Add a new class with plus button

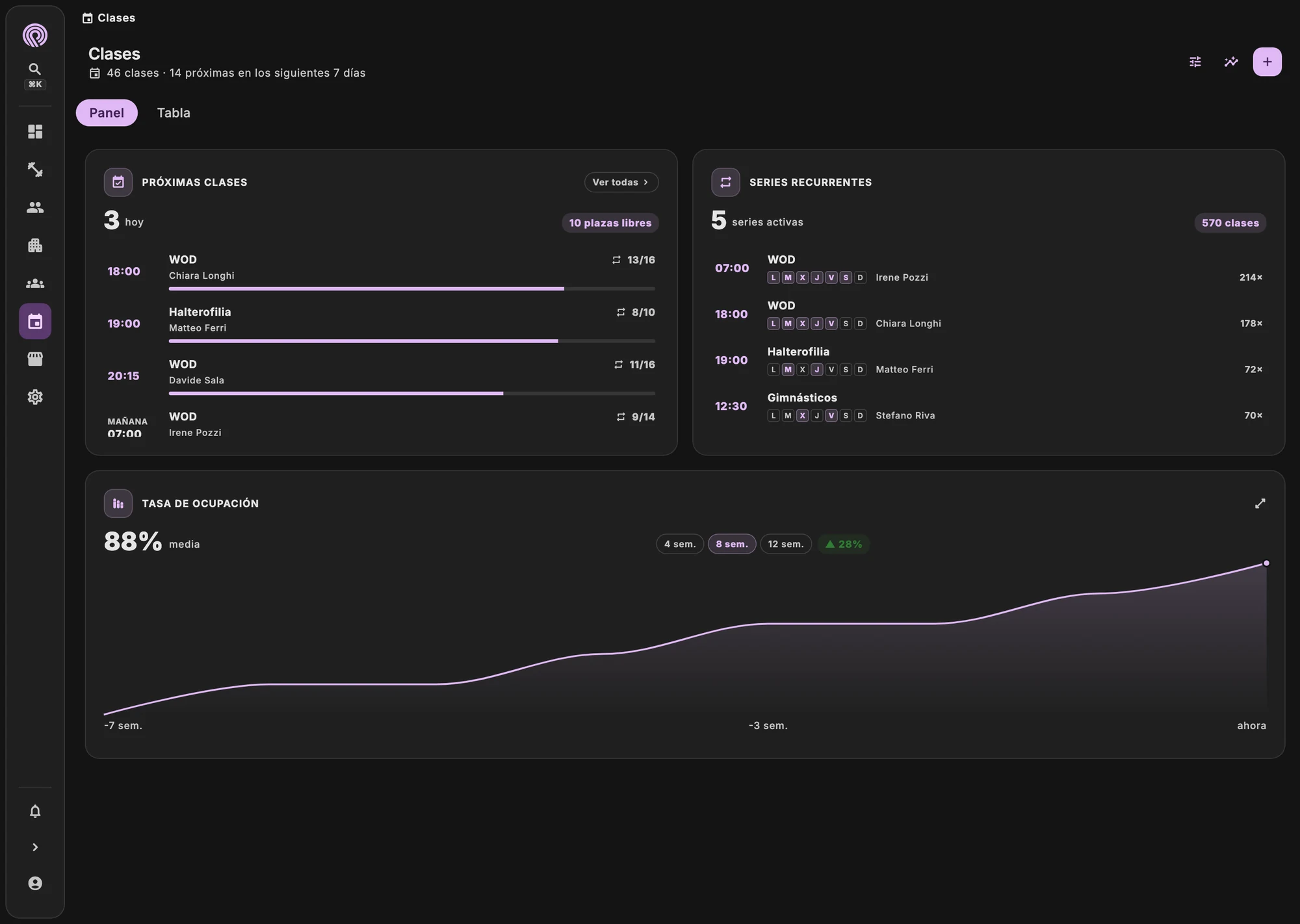(1267, 62)
